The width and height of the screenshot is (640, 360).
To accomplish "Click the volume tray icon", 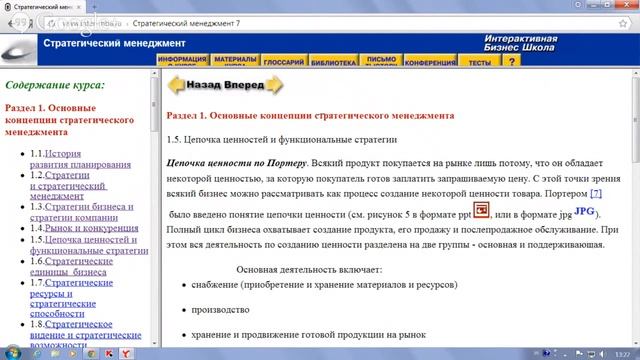I will pos(602,354).
